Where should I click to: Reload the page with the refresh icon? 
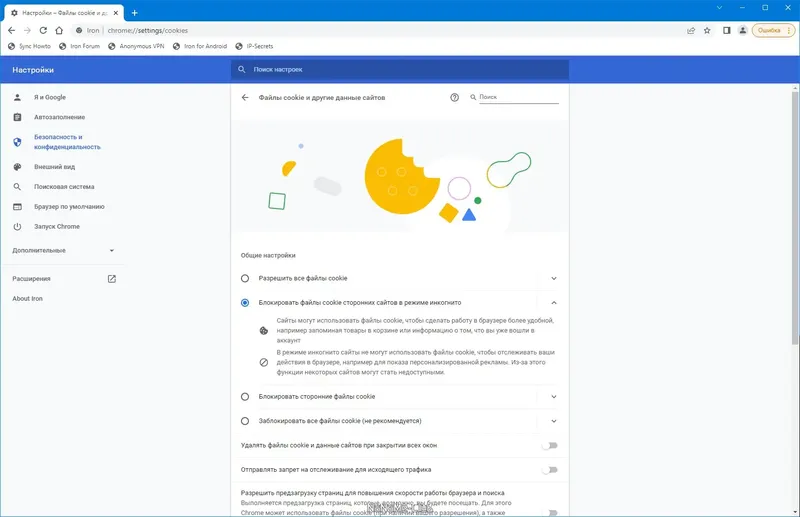coord(43,31)
